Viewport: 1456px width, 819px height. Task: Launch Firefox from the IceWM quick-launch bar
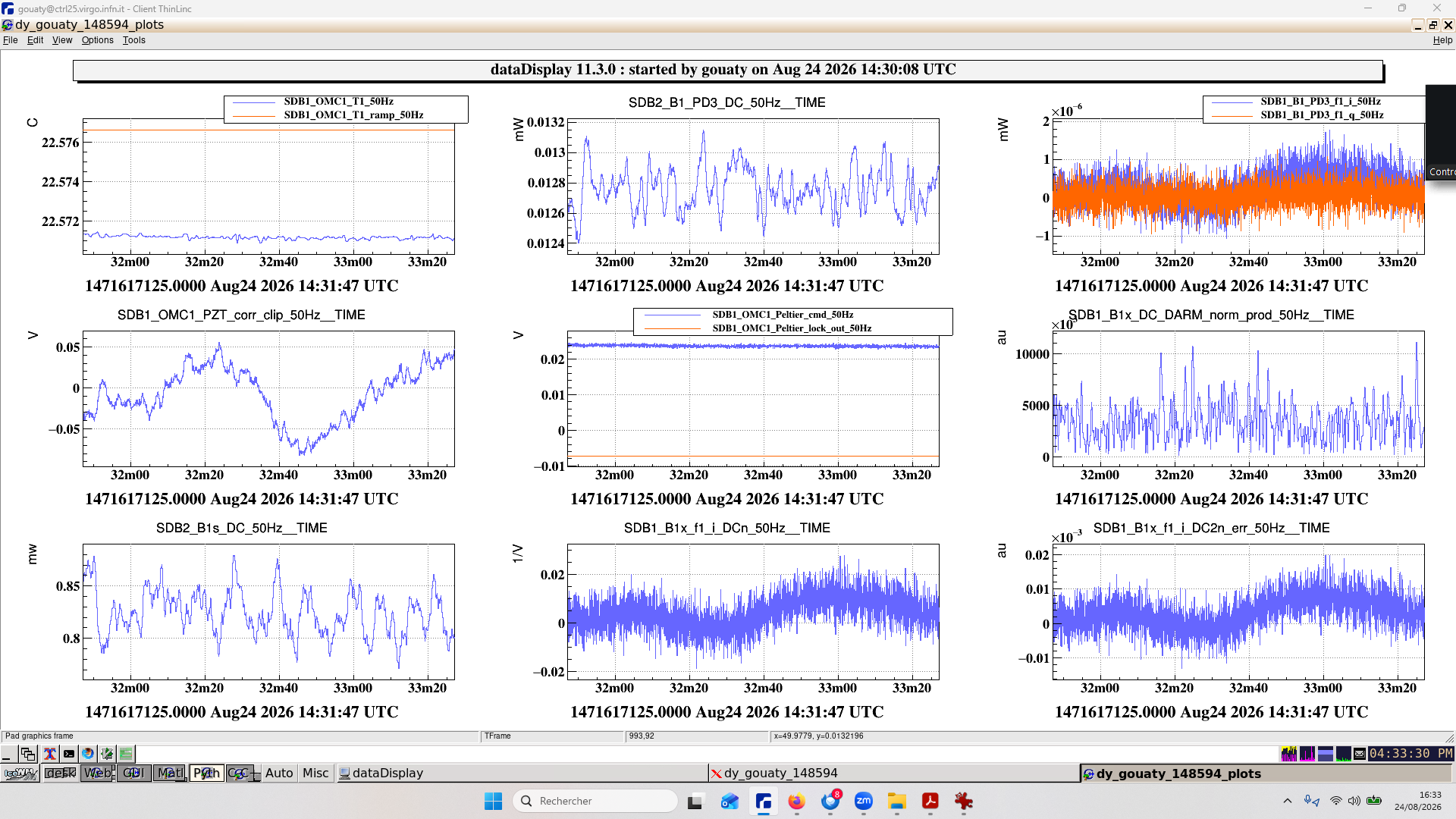[x=88, y=754]
